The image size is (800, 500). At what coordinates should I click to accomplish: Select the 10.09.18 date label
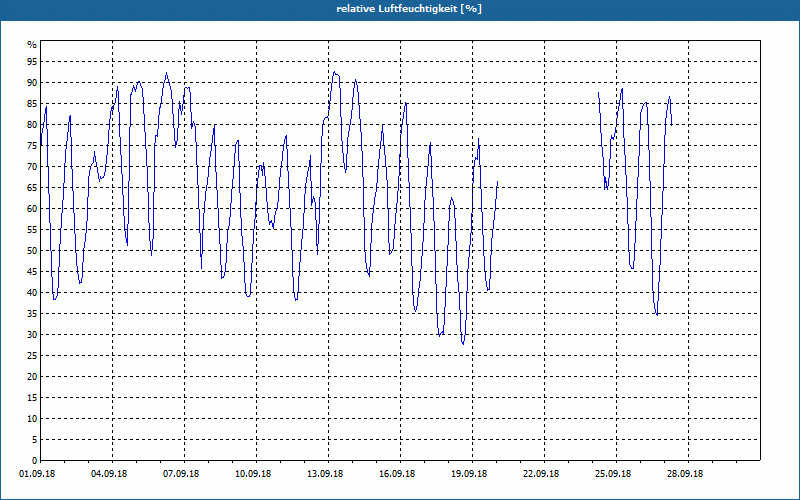pos(253,474)
